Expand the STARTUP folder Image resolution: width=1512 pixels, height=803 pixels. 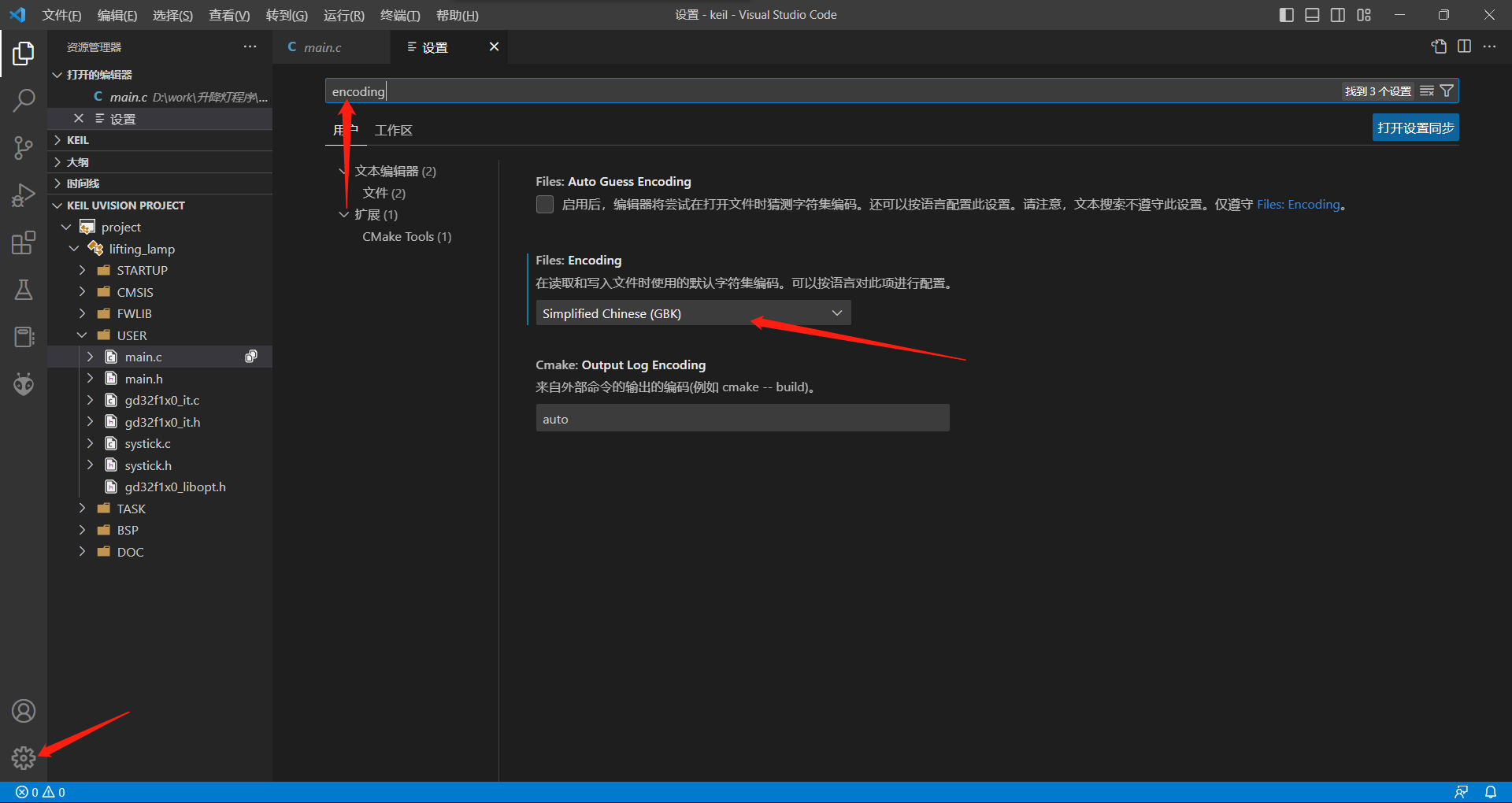tap(142, 270)
